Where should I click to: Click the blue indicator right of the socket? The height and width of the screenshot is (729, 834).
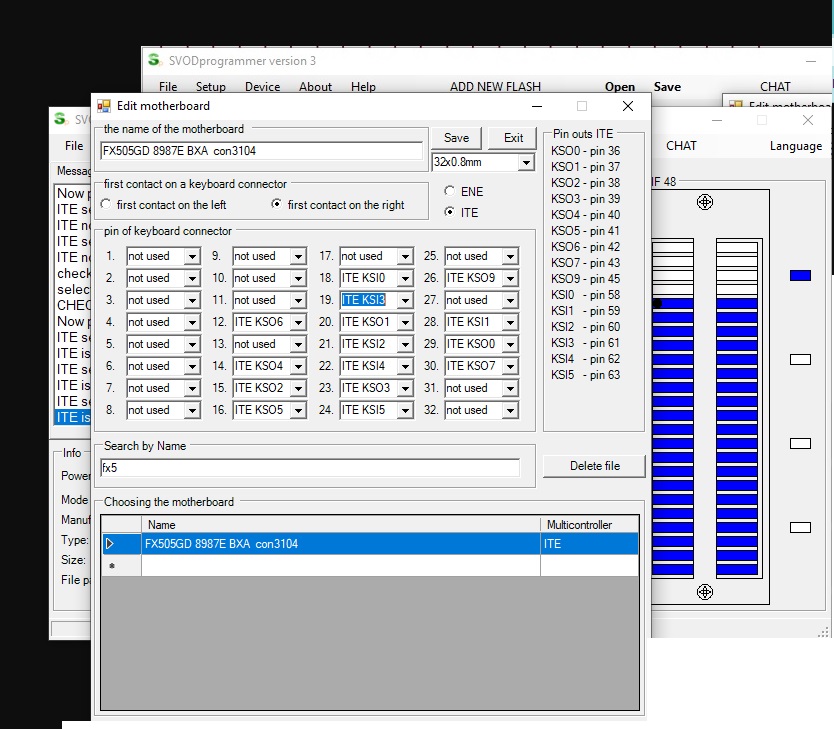click(799, 275)
